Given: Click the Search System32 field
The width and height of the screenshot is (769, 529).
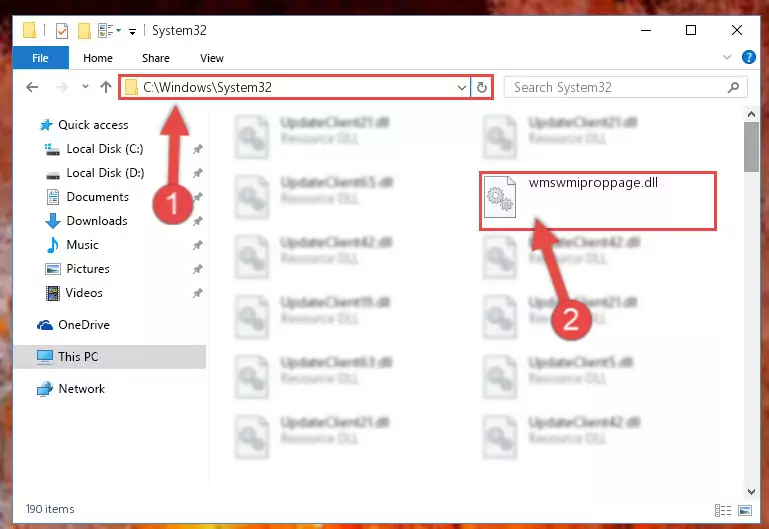Looking at the screenshot, I should click(625, 87).
